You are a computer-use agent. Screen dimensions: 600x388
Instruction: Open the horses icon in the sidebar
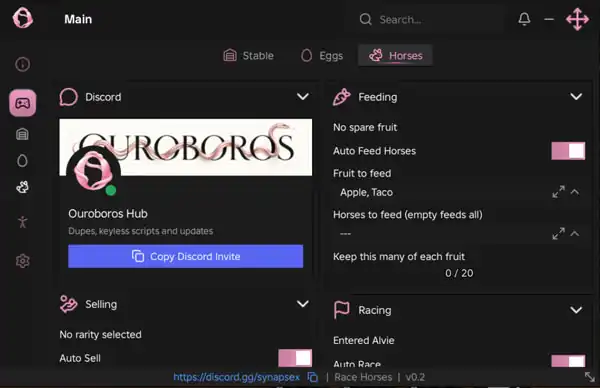(23, 187)
